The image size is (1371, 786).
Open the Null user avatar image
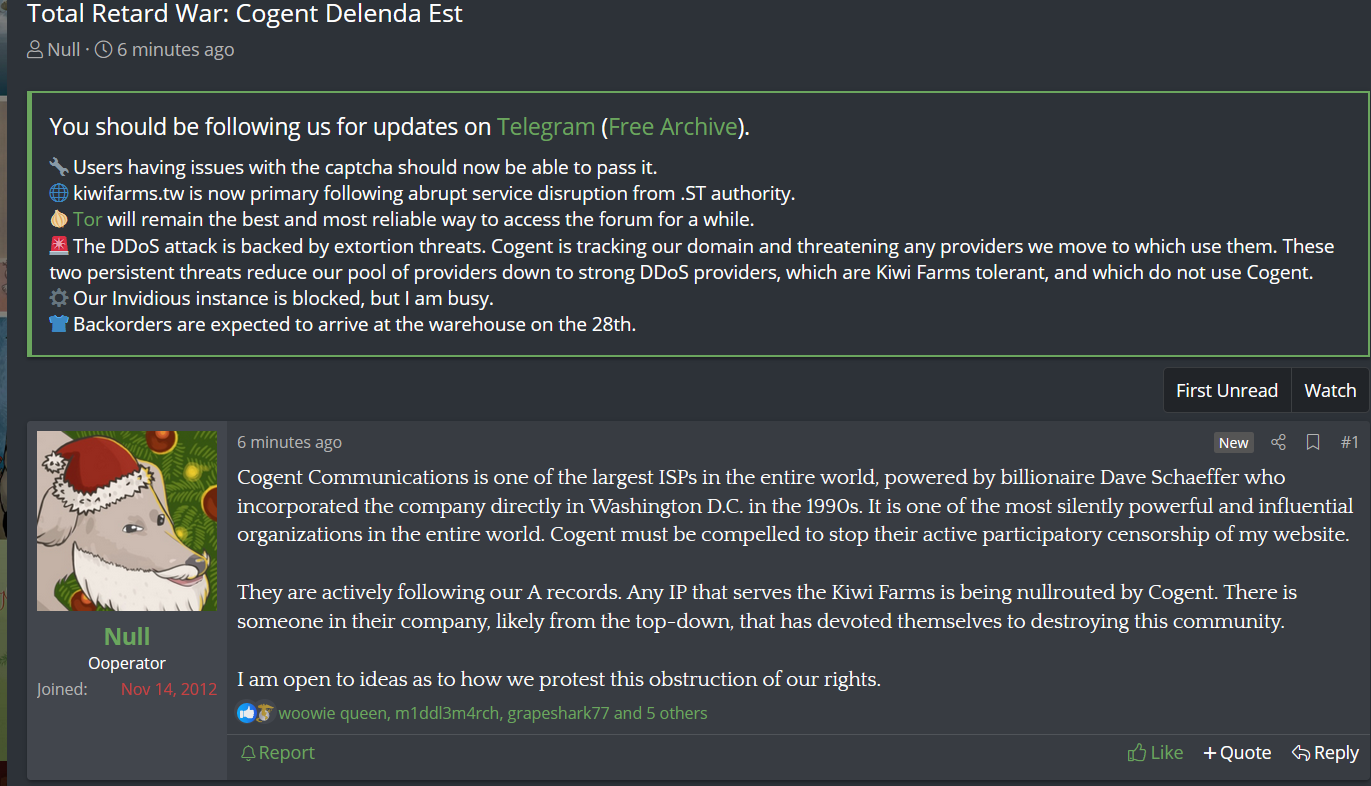[x=127, y=521]
